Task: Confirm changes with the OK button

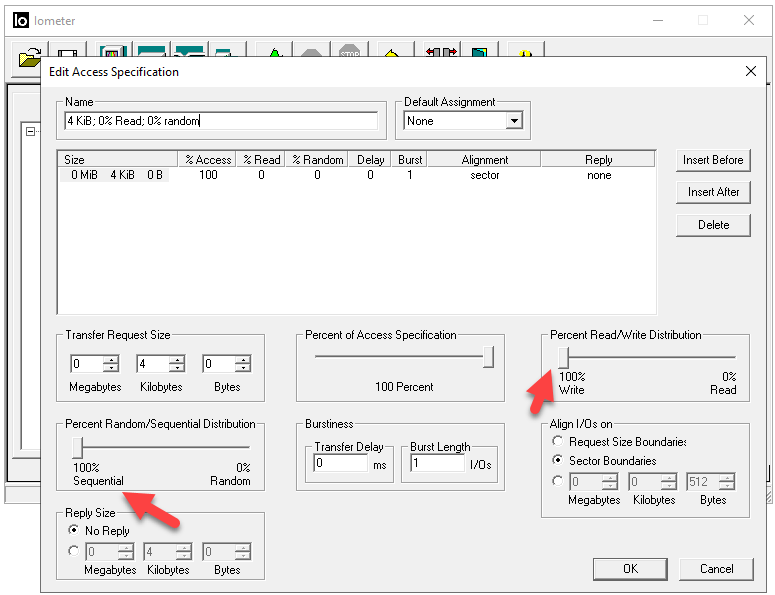Action: coord(629,569)
